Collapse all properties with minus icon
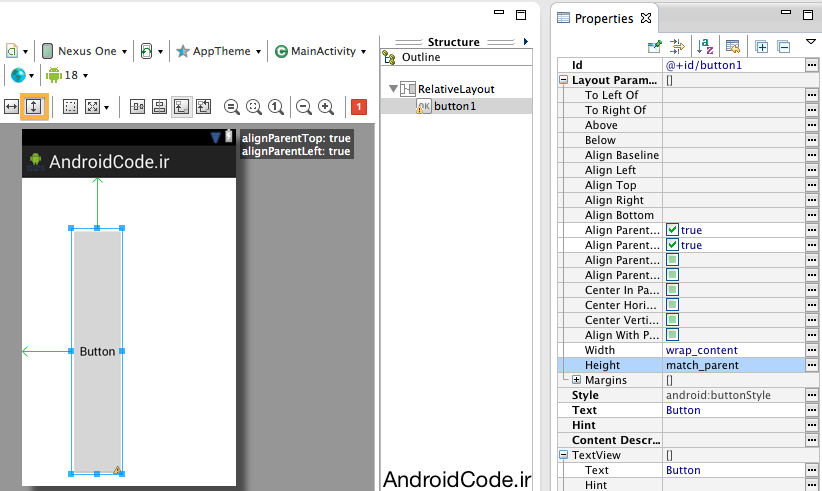Screen dimensions: 822x491 pos(783,46)
